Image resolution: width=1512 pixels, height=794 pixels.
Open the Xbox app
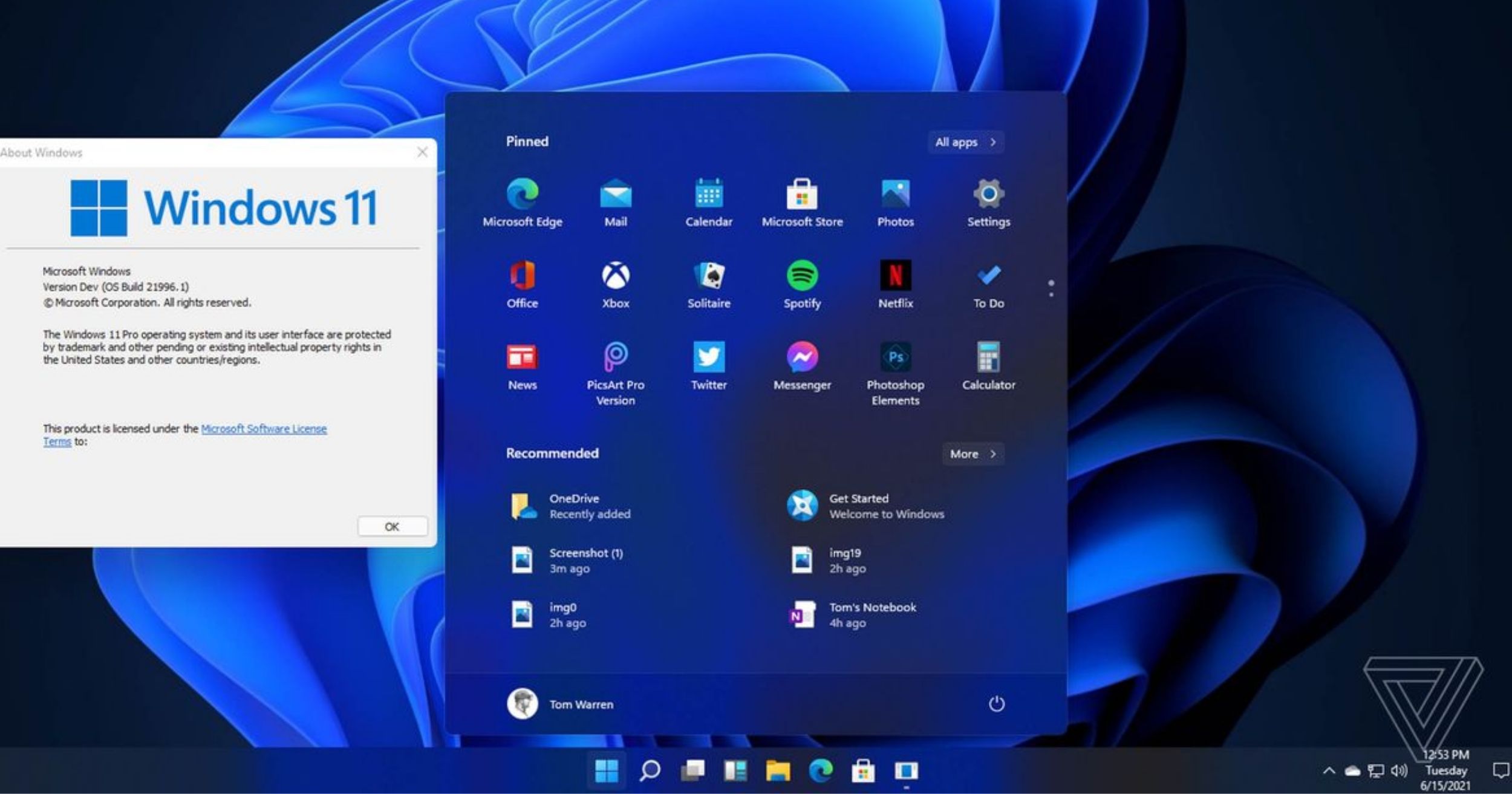pos(616,285)
